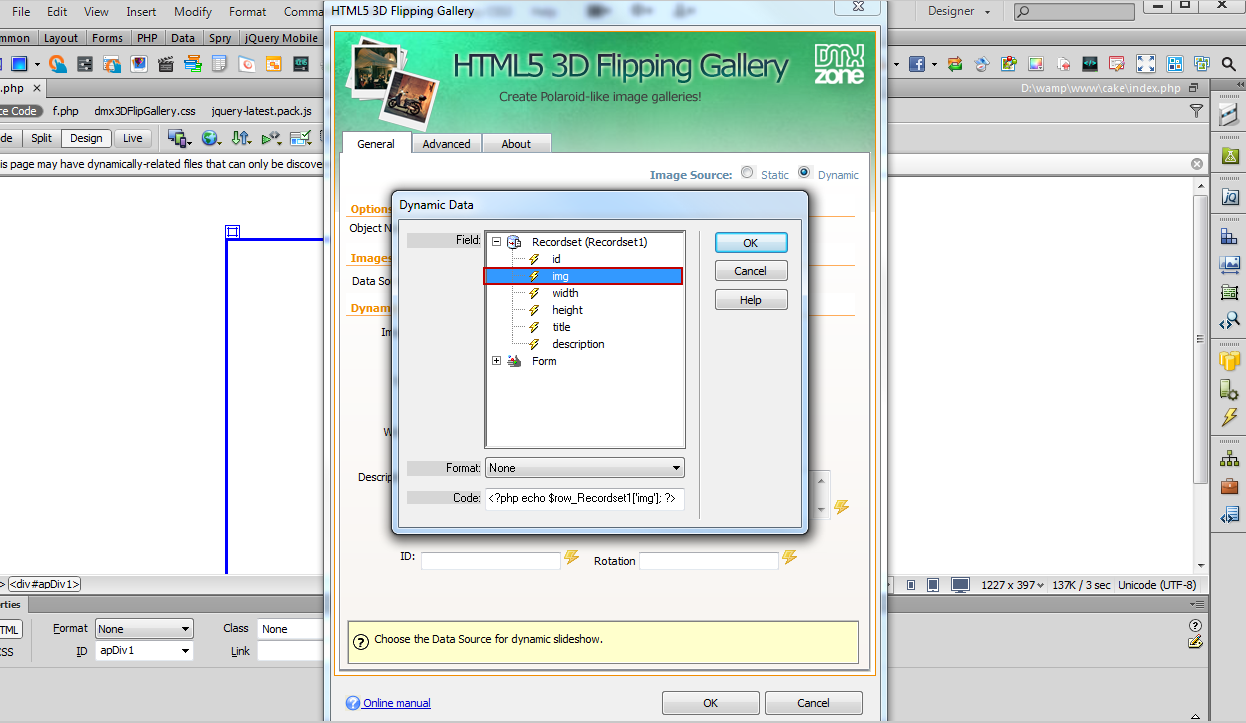Select the title field in the recordset tree

point(561,327)
